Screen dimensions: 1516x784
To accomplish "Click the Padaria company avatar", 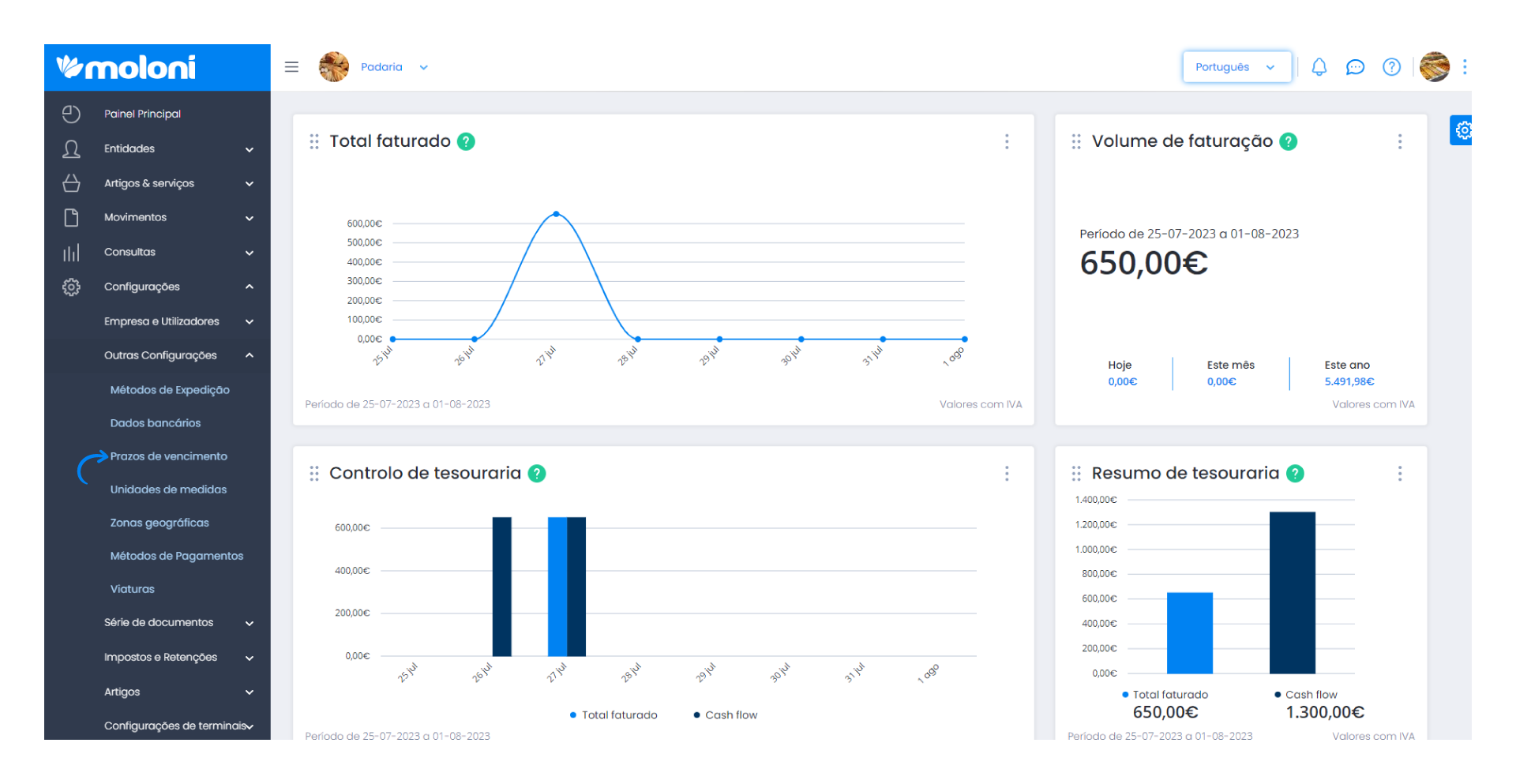I will tap(334, 67).
